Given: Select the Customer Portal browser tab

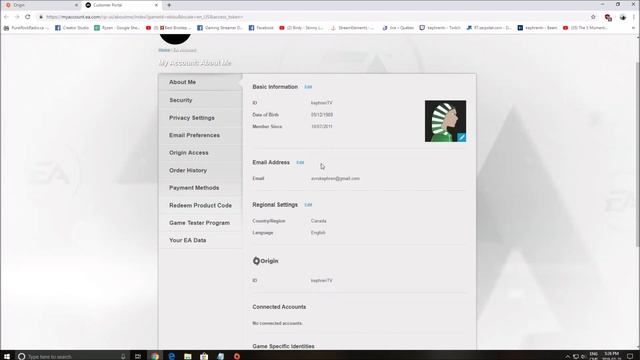Looking at the screenshot, I should coord(121,5).
